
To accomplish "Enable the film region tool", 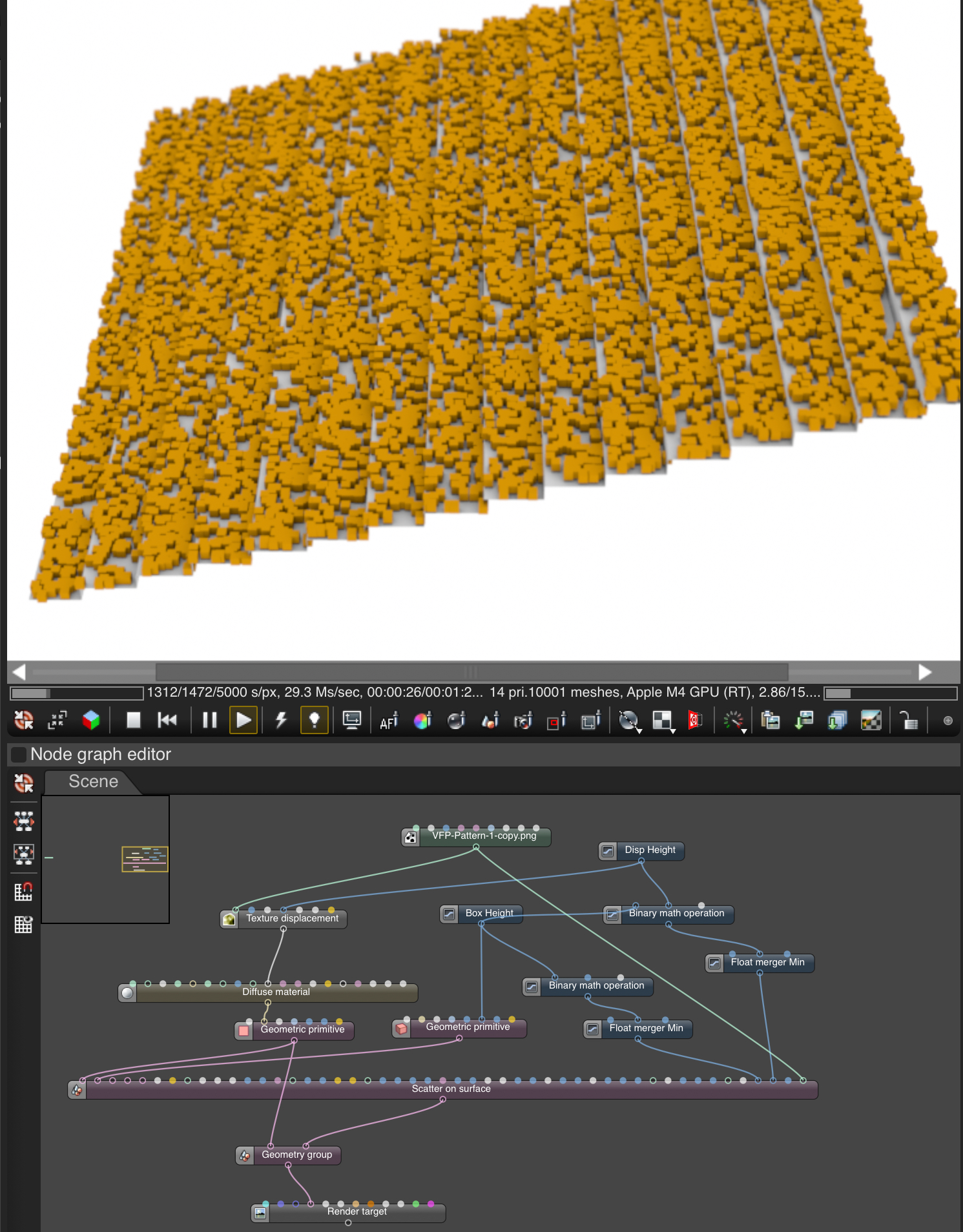I will [x=590, y=720].
